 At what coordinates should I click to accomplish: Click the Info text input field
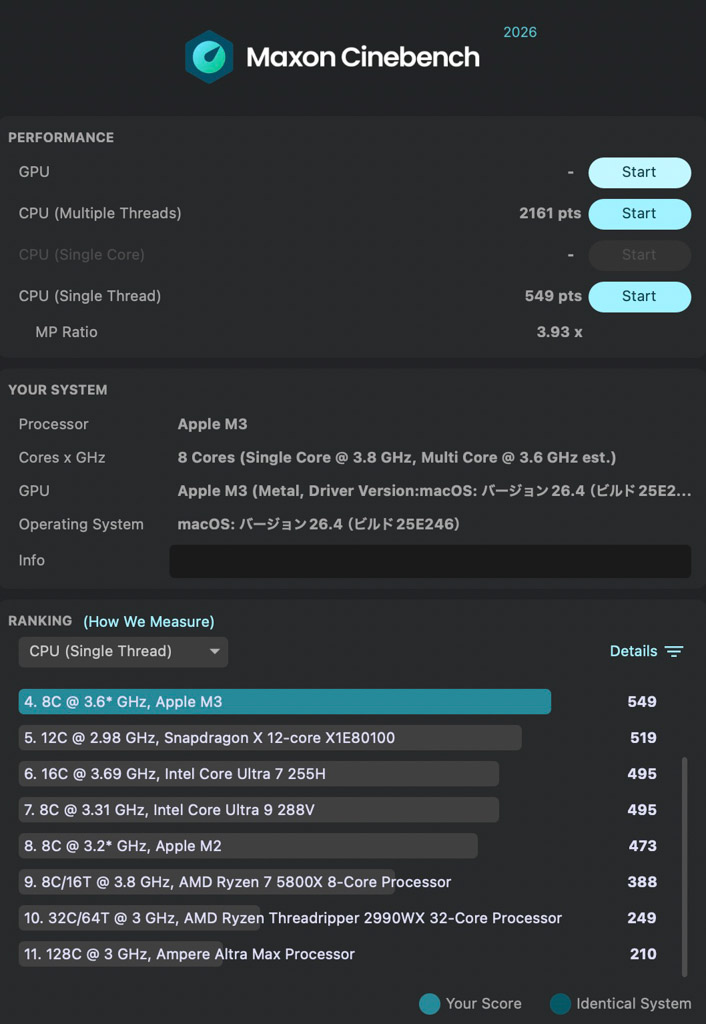click(x=430, y=561)
